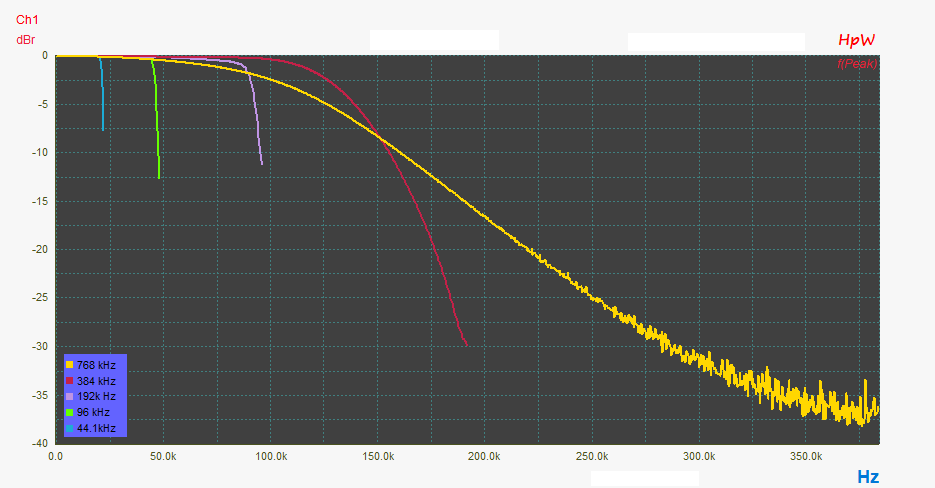Click the blue 44.1kHz legend swatch
This screenshot has width=935, height=488.
(70, 428)
